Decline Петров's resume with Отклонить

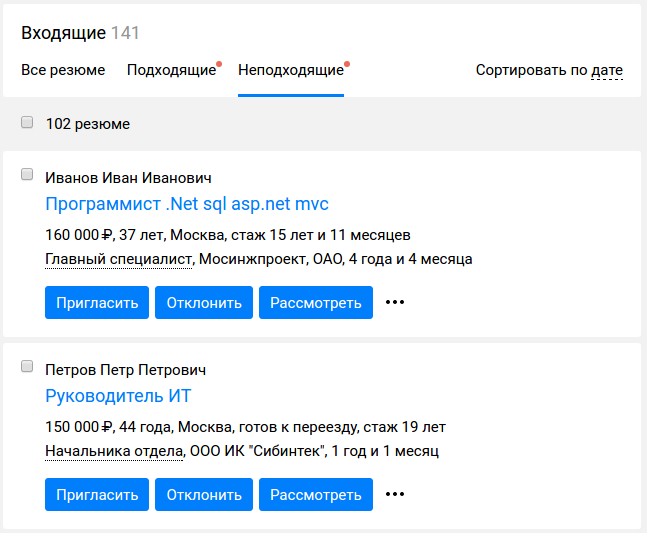[x=204, y=494]
